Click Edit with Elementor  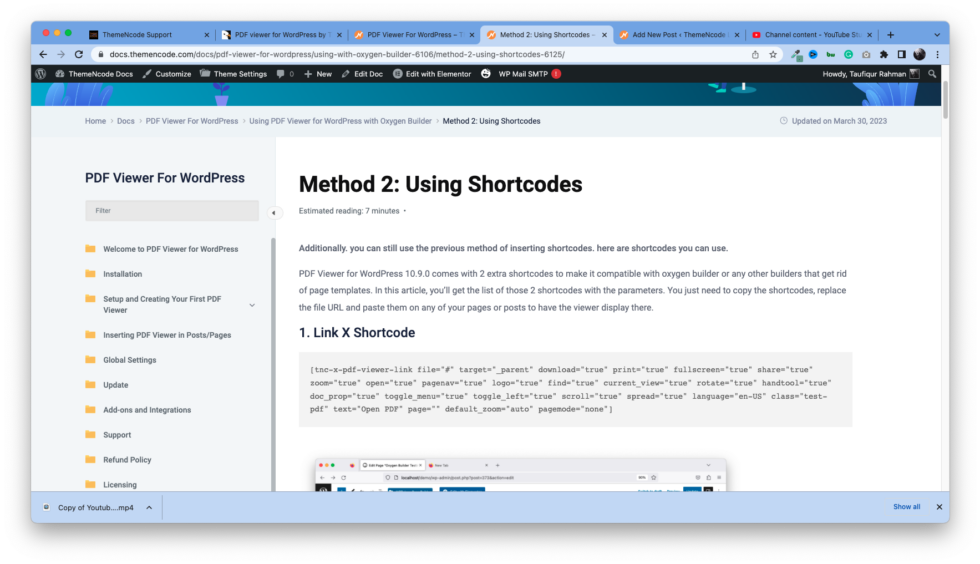[x=432, y=74]
